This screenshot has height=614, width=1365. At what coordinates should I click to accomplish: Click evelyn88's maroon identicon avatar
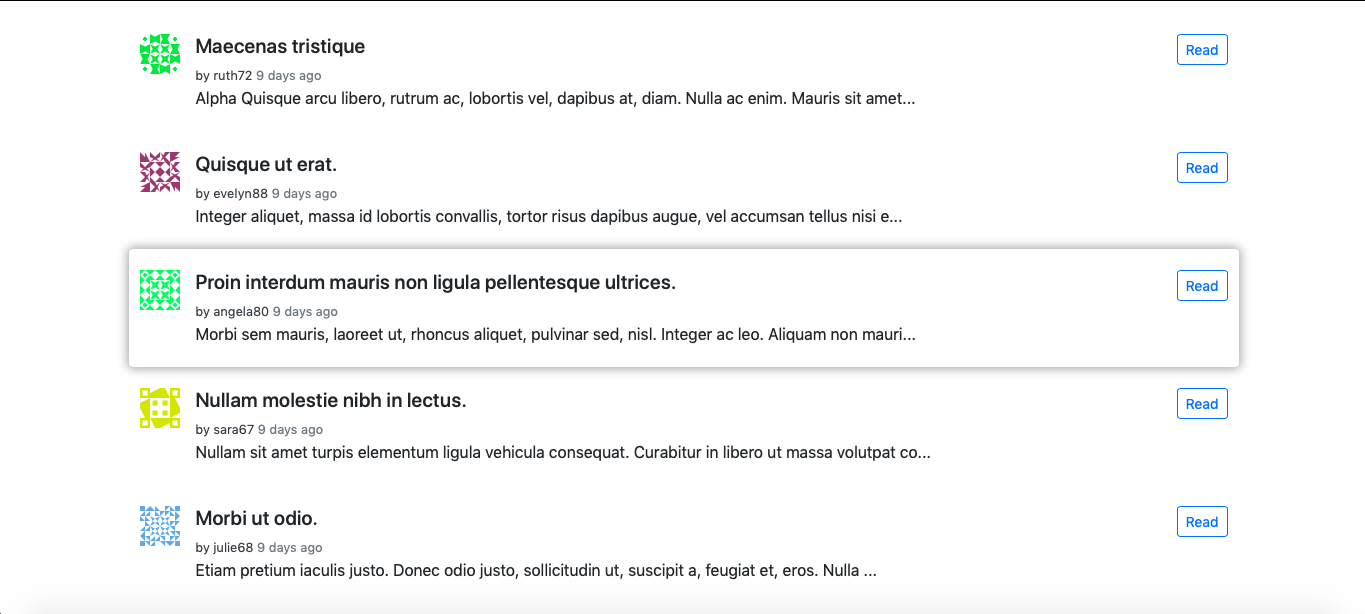(x=160, y=172)
